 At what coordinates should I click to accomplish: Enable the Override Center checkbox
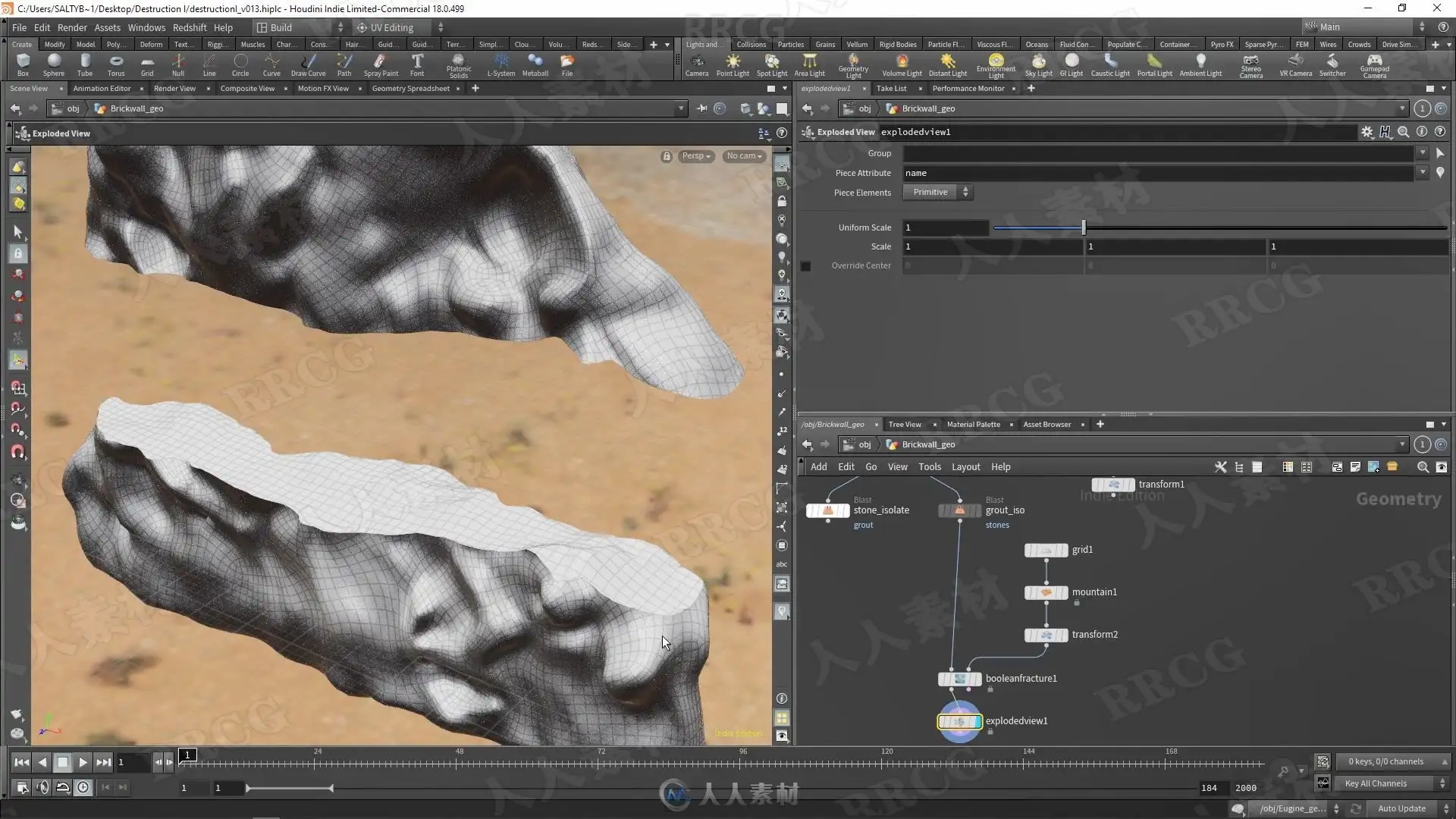pos(805,266)
